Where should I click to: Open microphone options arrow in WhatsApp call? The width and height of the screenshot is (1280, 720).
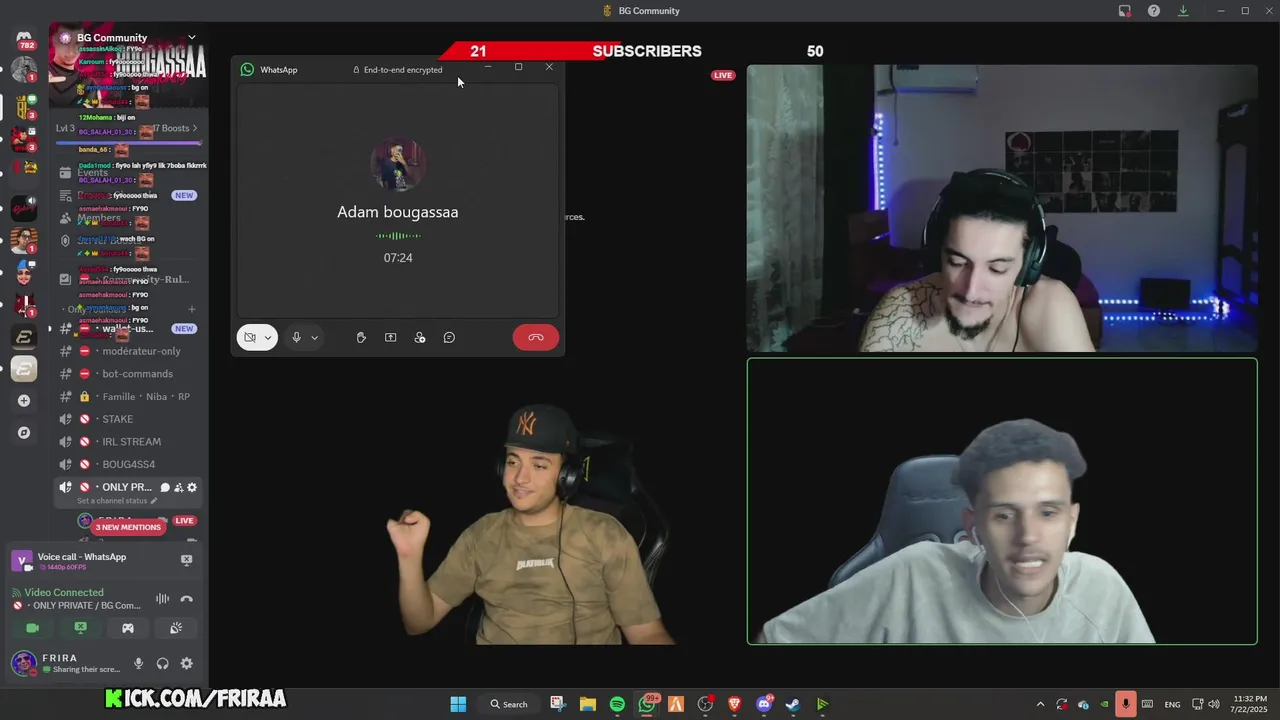point(314,338)
